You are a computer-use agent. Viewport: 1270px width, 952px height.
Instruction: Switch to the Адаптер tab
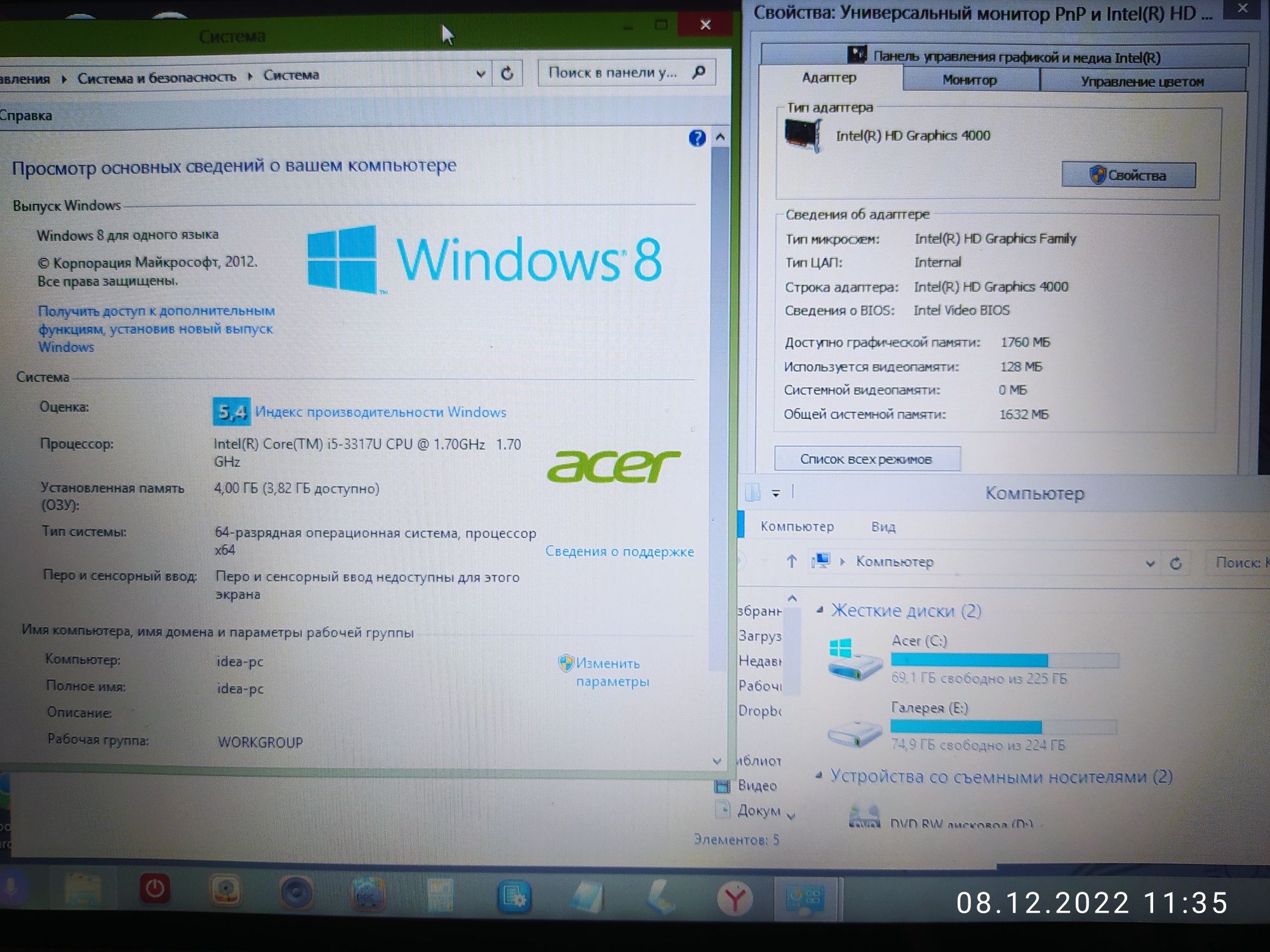(x=829, y=77)
